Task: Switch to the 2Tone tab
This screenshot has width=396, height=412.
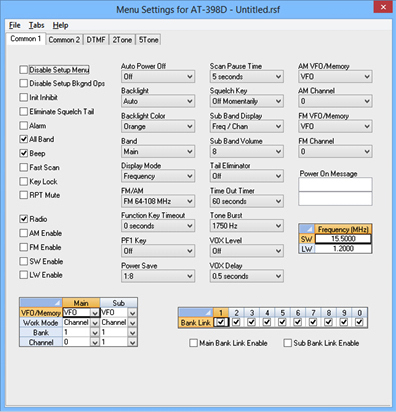Action: click(122, 40)
